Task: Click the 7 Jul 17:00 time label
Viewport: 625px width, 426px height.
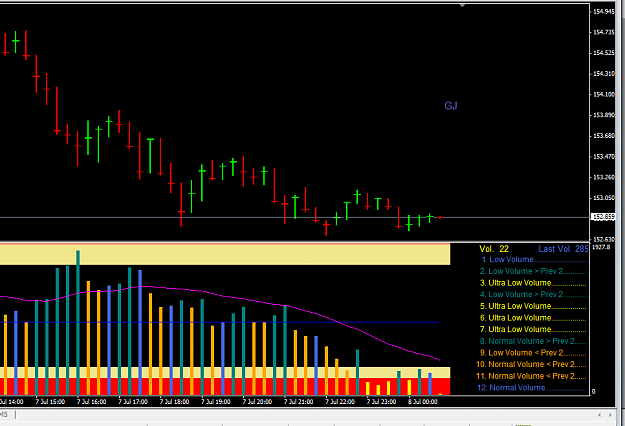Action: pos(133,402)
